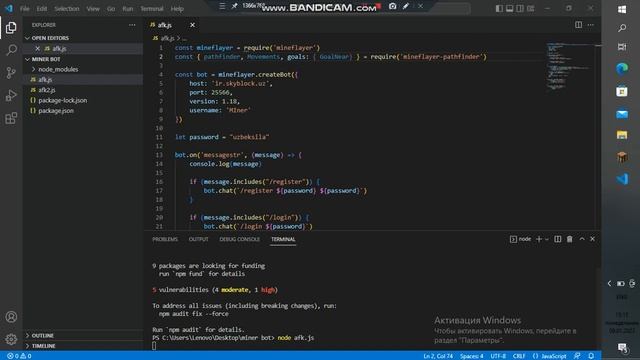Screen dimensions: 640x360
Task: Open Run and Debug view
Action: coord(11,96)
